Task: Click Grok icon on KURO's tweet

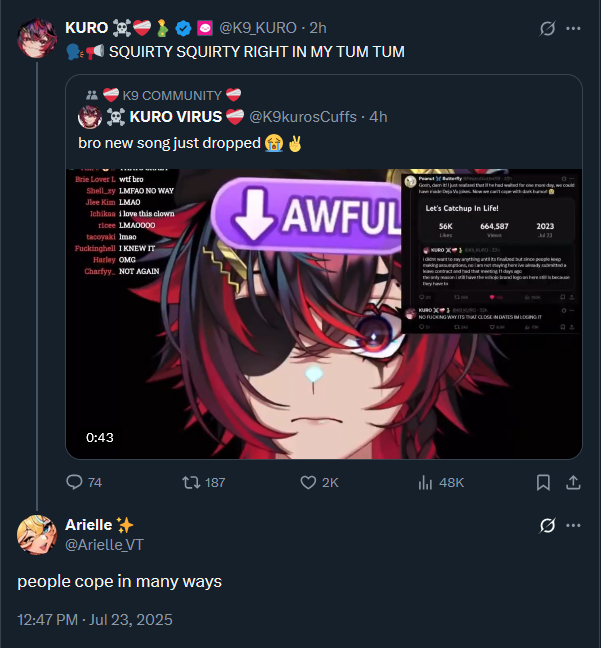Action: click(x=547, y=29)
